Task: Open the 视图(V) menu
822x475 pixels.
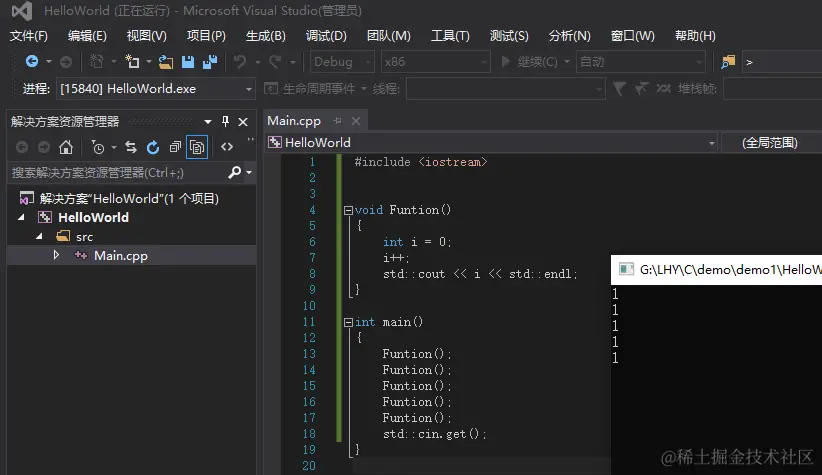Action: (147, 36)
